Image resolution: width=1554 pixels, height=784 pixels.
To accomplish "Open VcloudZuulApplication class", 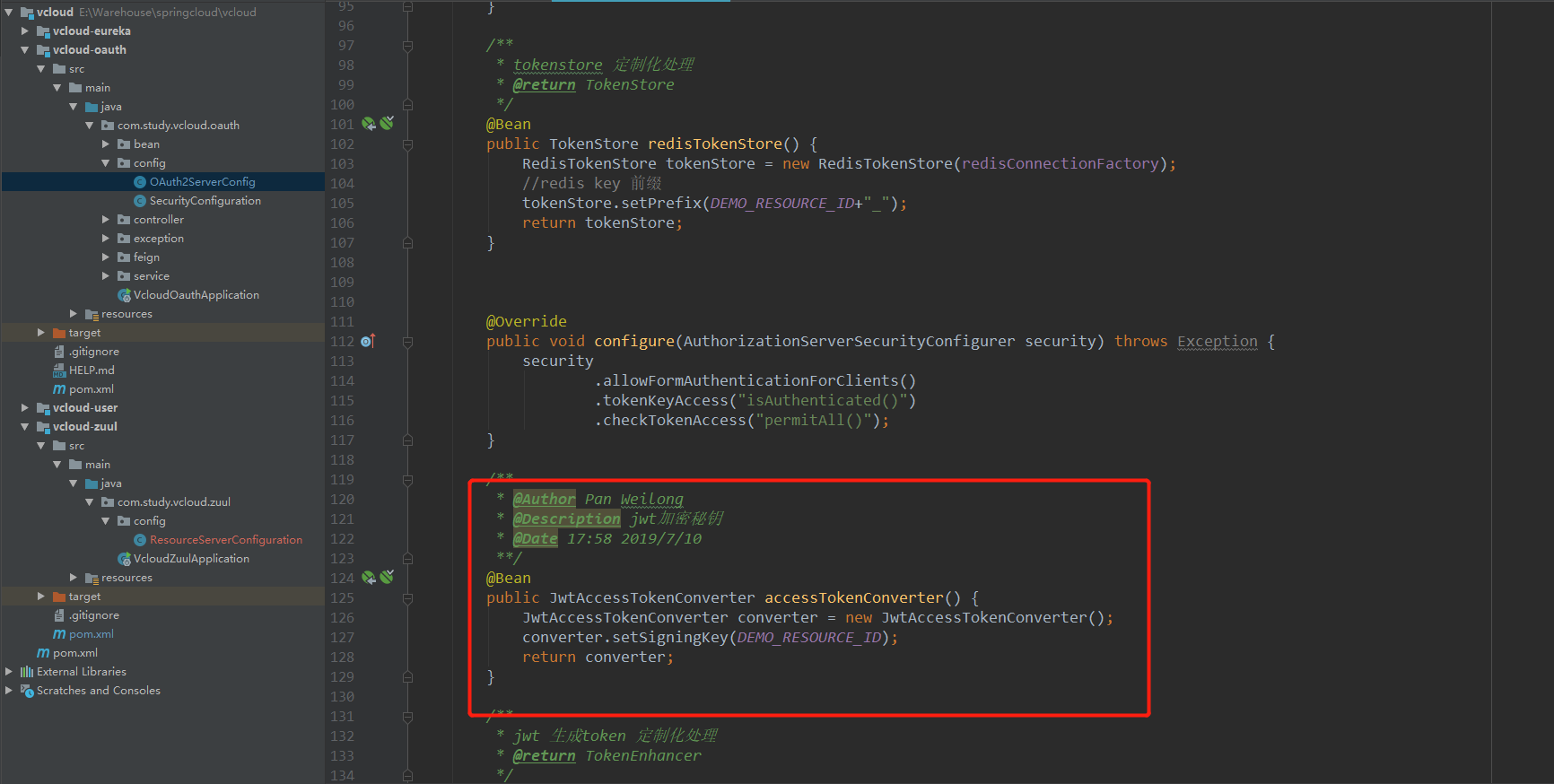I will [x=191, y=559].
